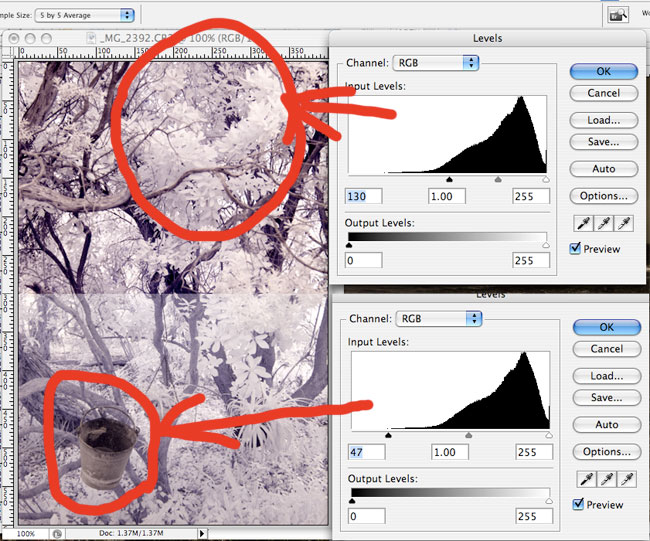Expand Channel dropdown in lower Levels dialog
The width and height of the screenshot is (650, 541).
tap(437, 319)
